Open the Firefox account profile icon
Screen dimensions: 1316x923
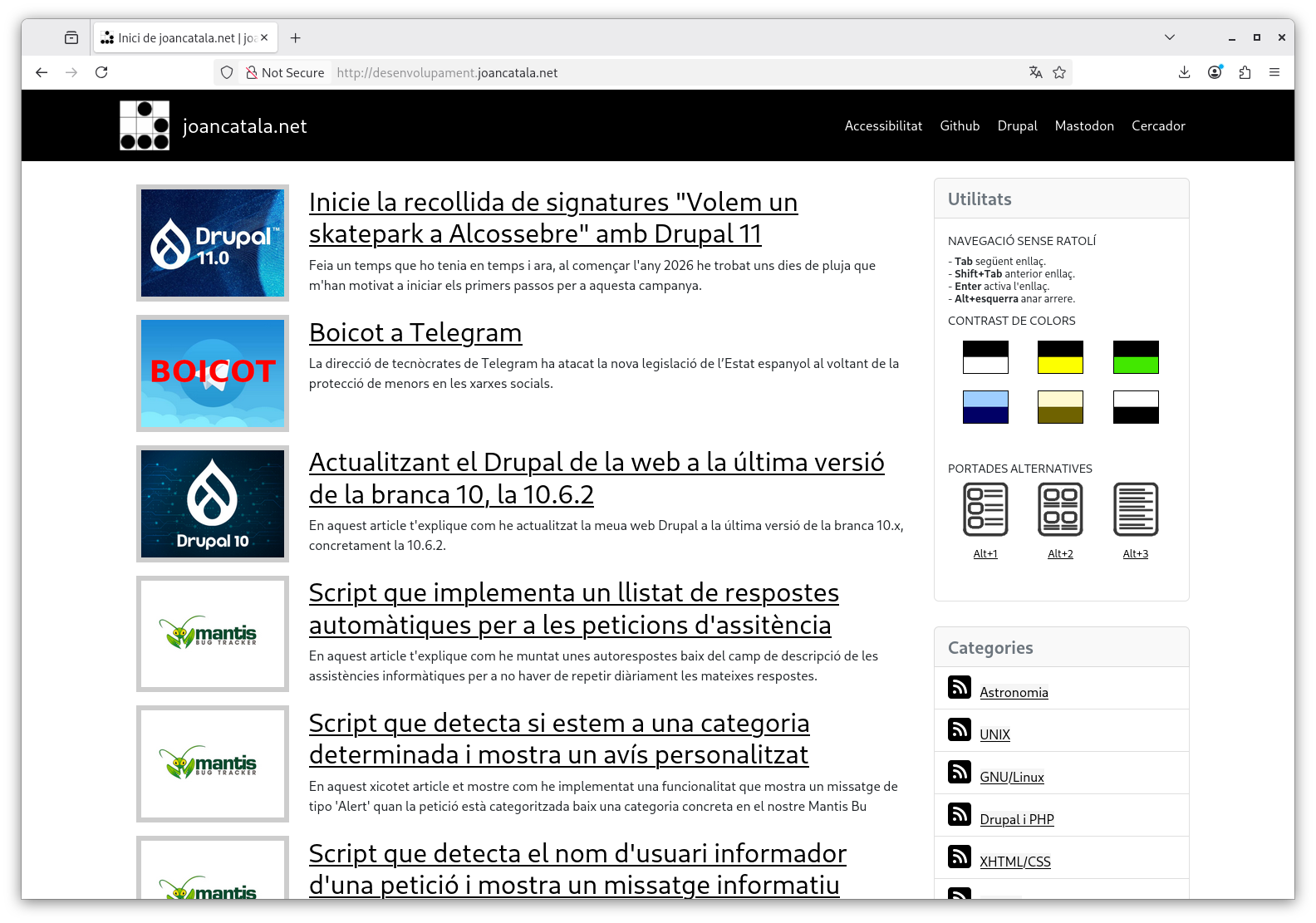pos(1215,72)
